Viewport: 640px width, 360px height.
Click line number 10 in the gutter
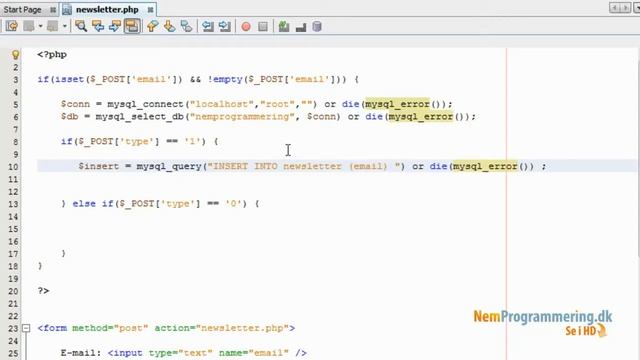[13, 167]
